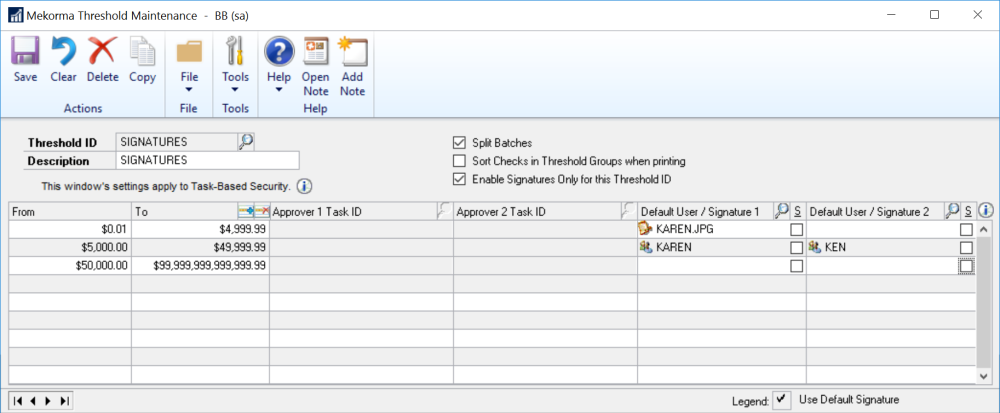Viewport: 1000px width, 413px height.
Task: Open Default User / Signature 2 lookup
Action: click(952, 210)
